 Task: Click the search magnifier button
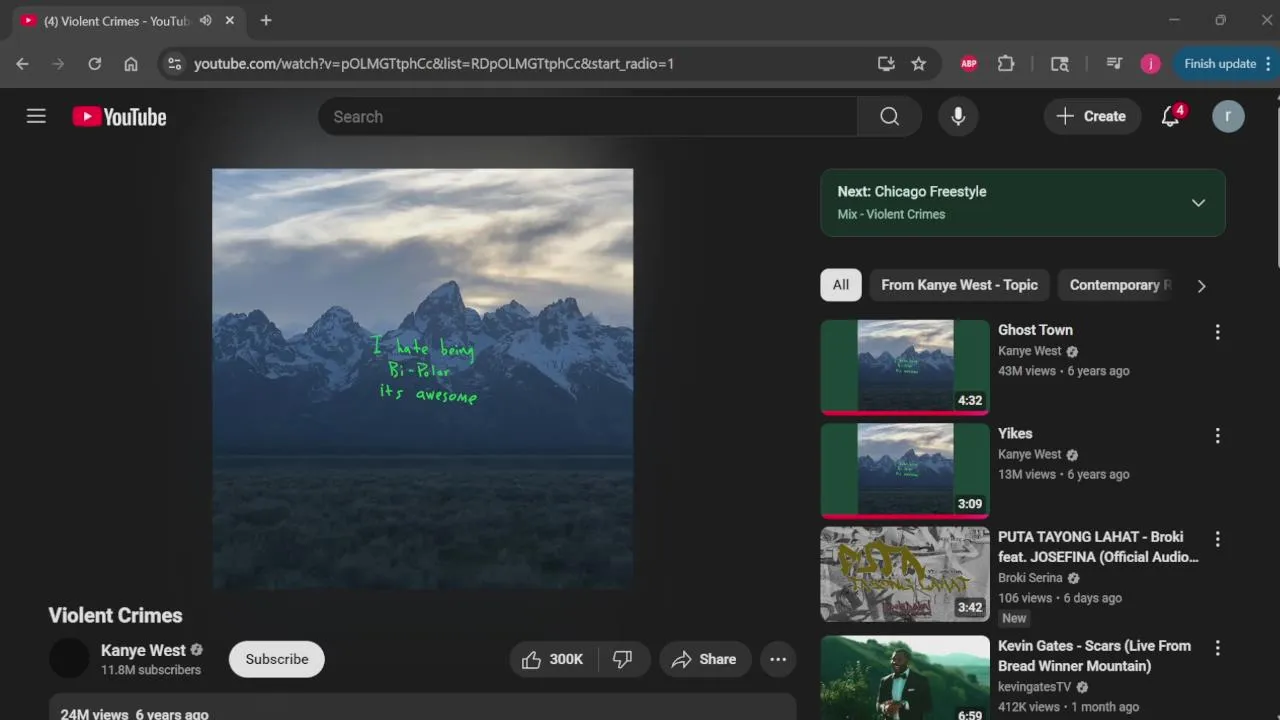pos(889,117)
